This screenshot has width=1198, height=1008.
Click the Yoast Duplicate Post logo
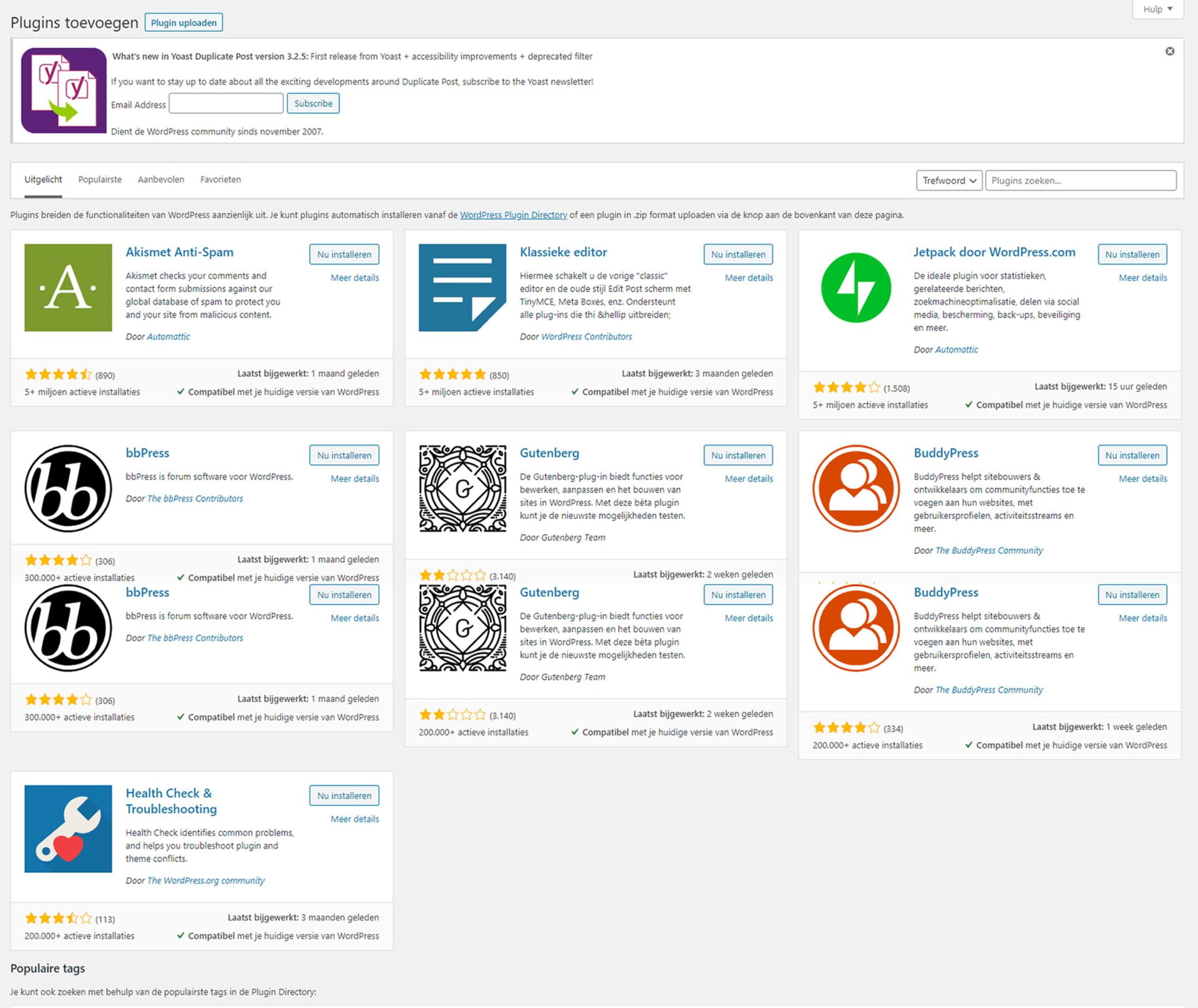point(64,90)
